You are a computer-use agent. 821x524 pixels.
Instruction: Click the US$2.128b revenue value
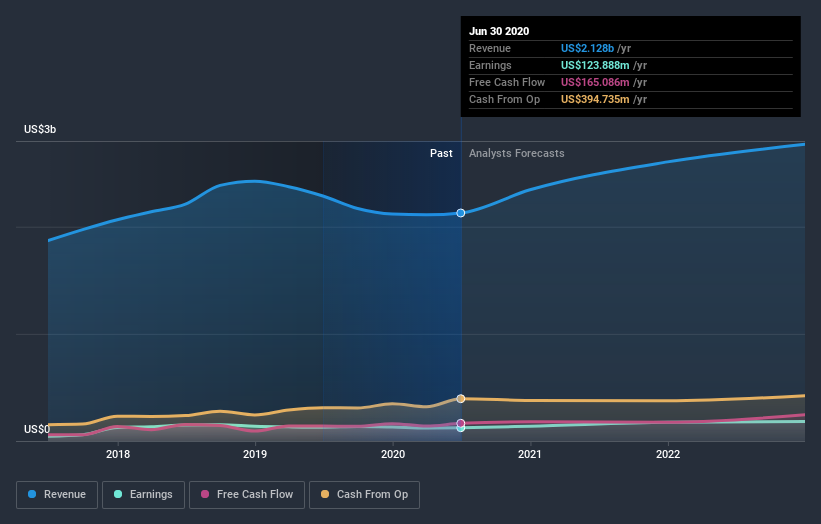[x=587, y=48]
